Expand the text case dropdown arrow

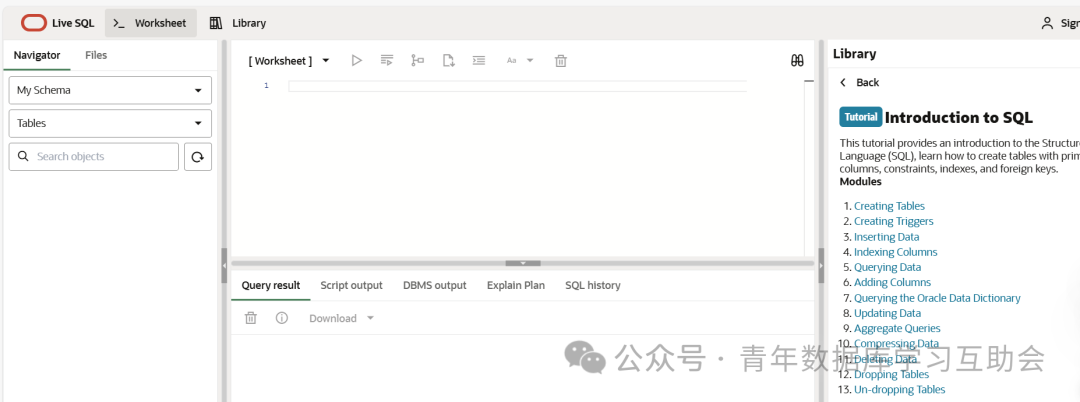530,61
